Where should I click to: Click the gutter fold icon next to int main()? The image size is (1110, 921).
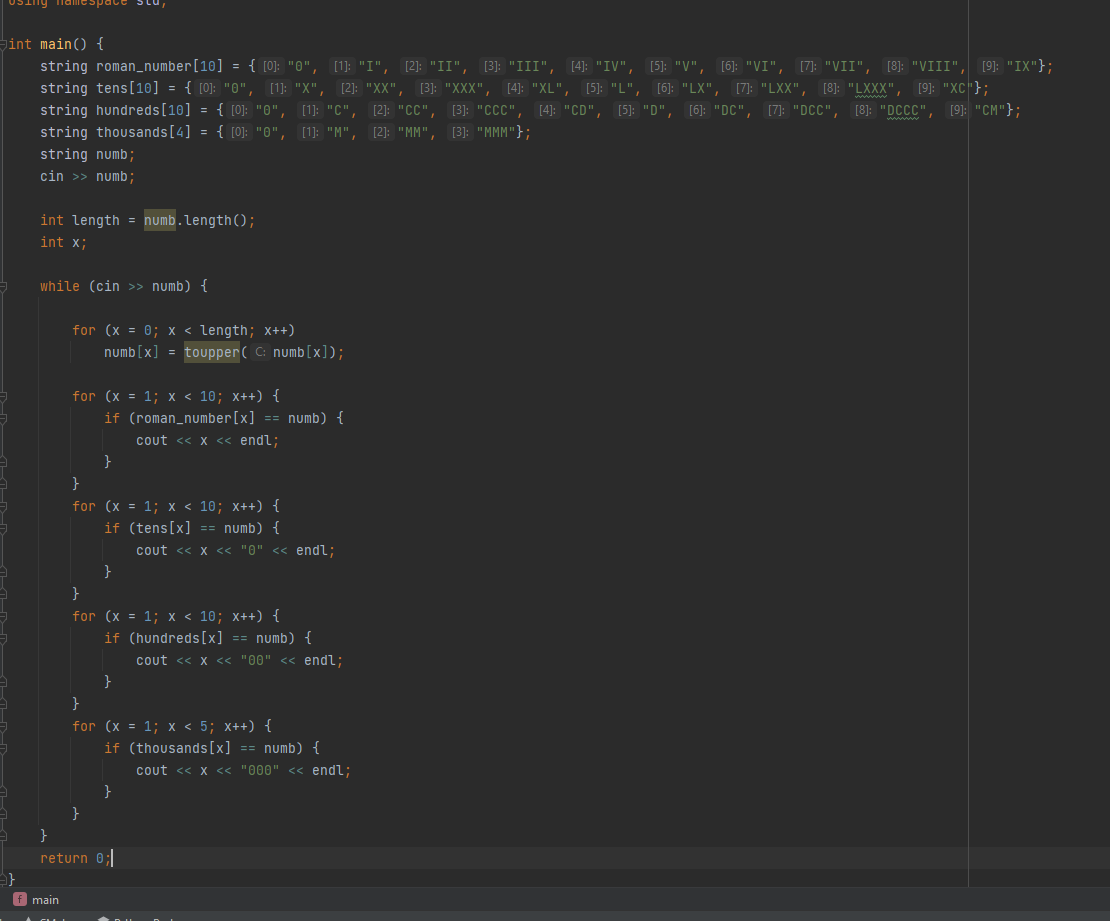4,44
